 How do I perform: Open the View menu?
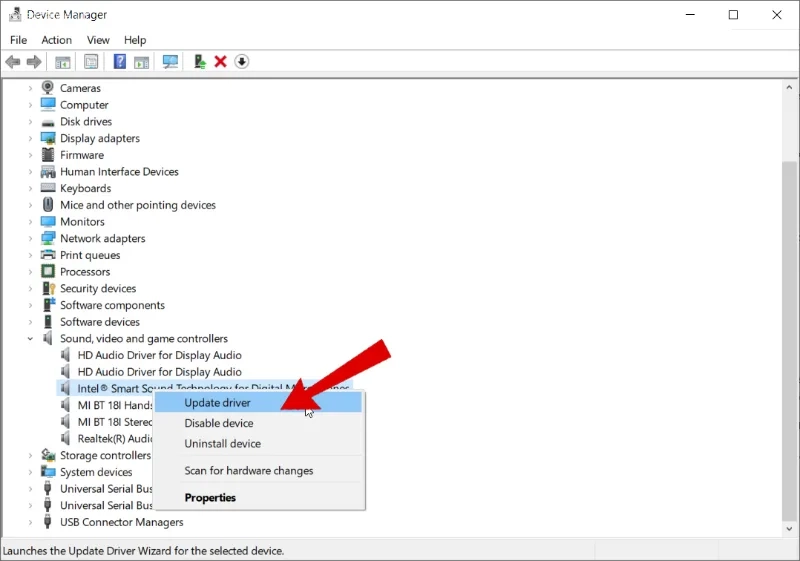(98, 40)
